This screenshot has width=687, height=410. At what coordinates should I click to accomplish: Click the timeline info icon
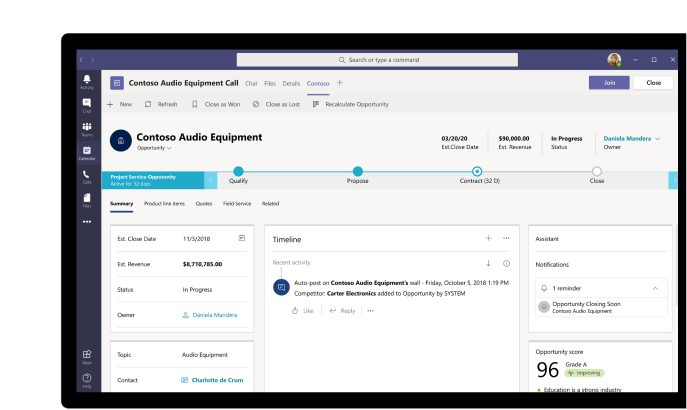coord(506,263)
